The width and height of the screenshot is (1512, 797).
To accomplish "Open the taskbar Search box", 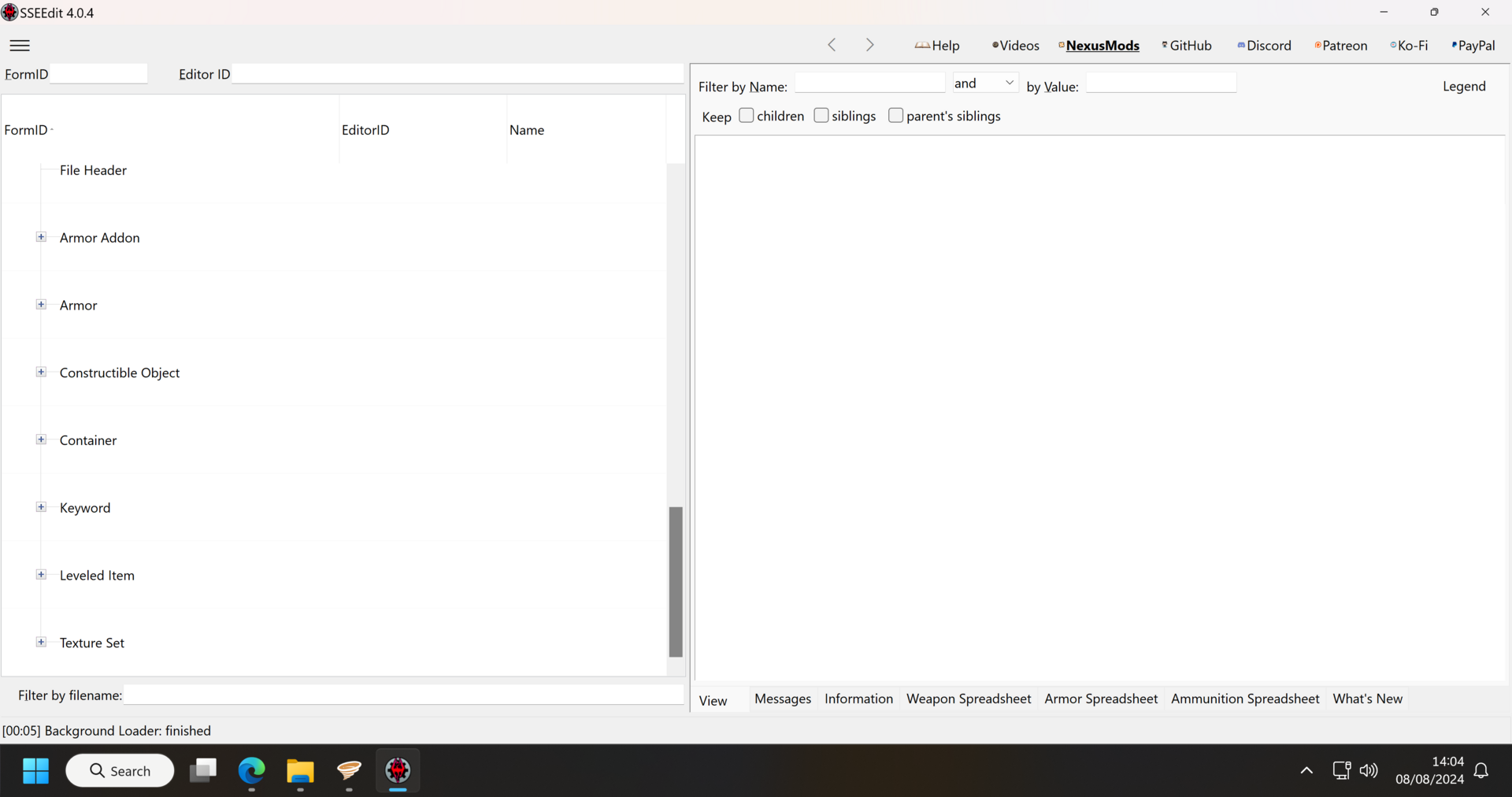I will click(x=120, y=770).
